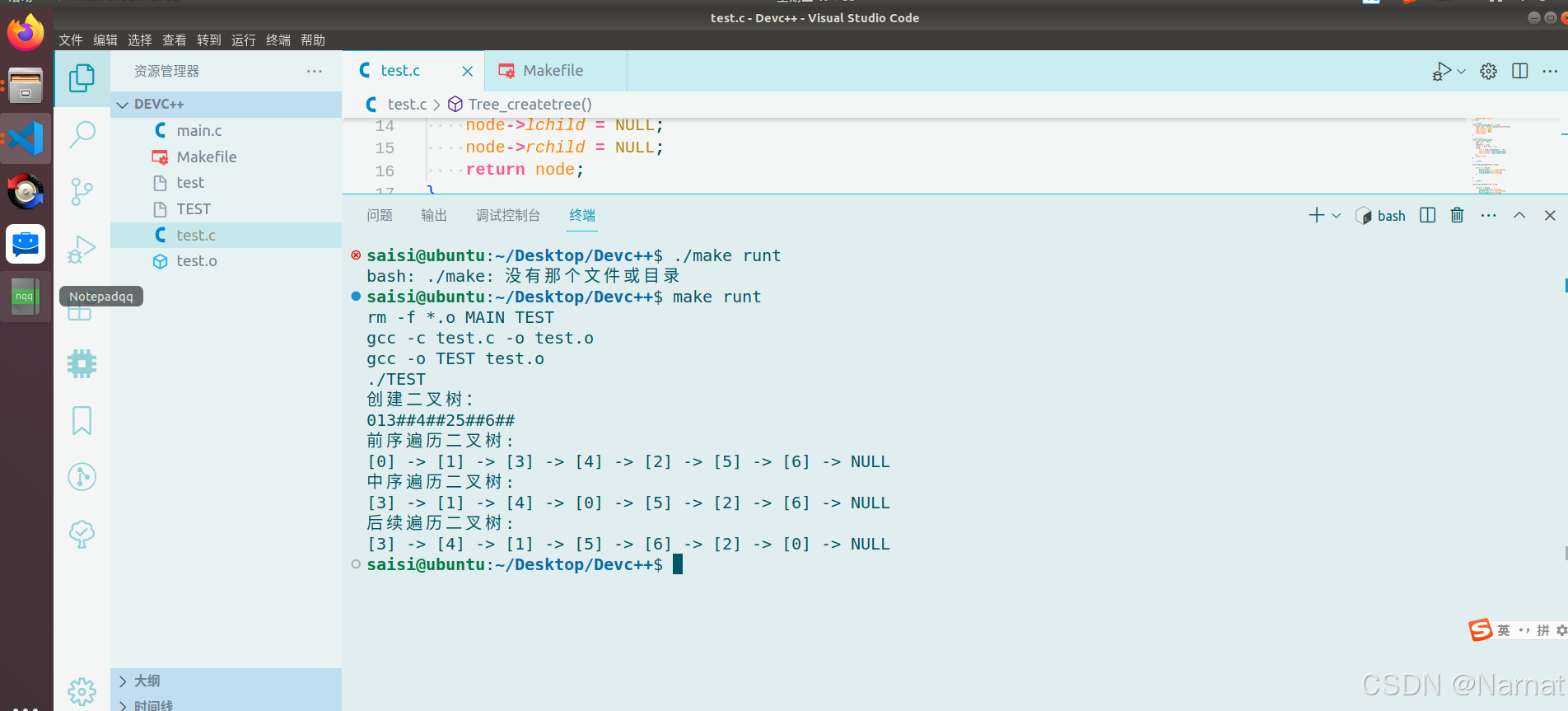
Task: Open the chip-shaped extension icon in activity bar
Action: tap(82, 363)
